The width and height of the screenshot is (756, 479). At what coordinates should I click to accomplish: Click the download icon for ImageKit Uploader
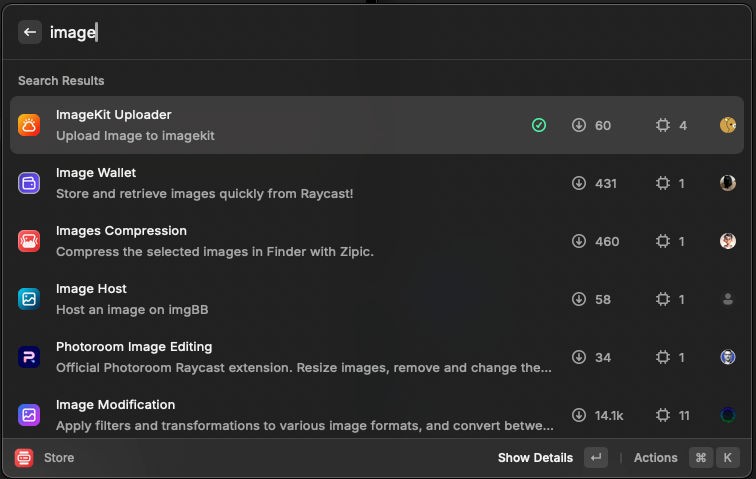pyautogui.click(x=579, y=125)
